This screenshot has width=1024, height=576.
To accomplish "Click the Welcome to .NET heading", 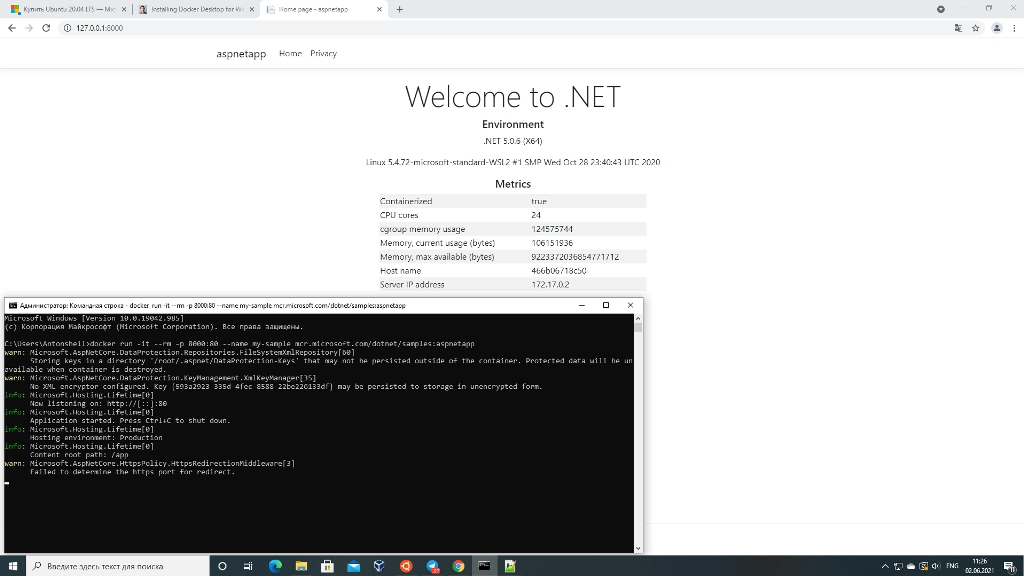I will pyautogui.click(x=513, y=97).
